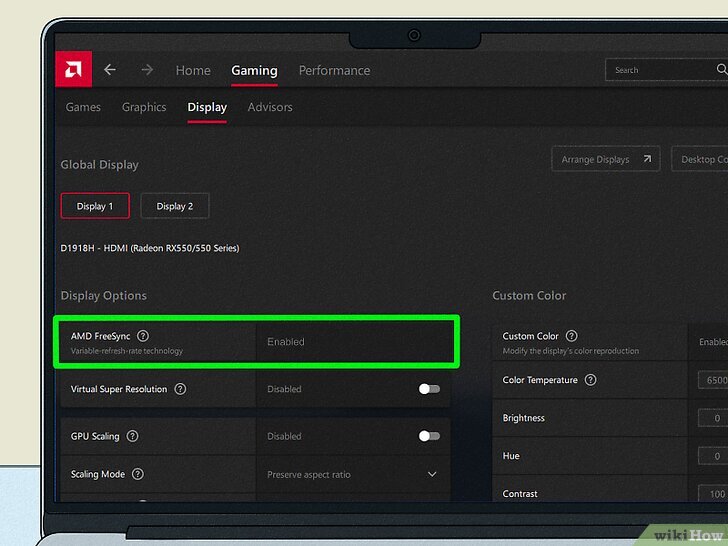728x546 pixels.
Task: Open help icon for Color Temperature
Action: tap(590, 380)
